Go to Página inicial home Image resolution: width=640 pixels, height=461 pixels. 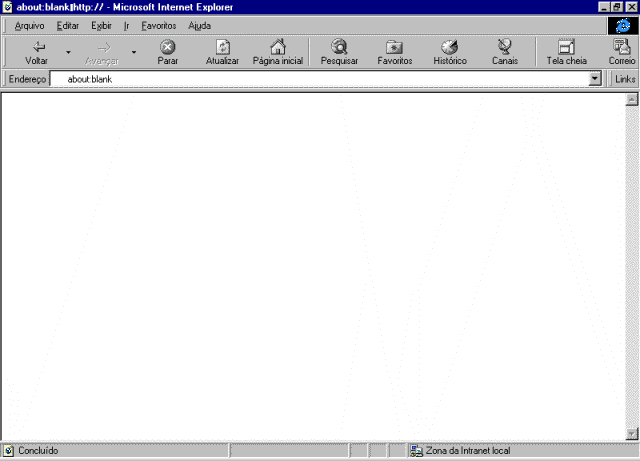click(x=278, y=52)
